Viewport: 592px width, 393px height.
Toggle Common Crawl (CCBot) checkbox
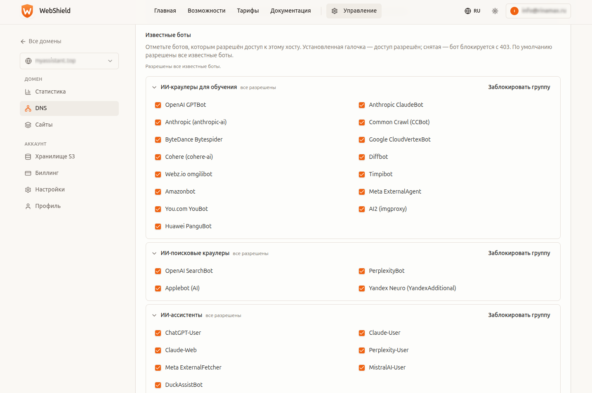362,122
